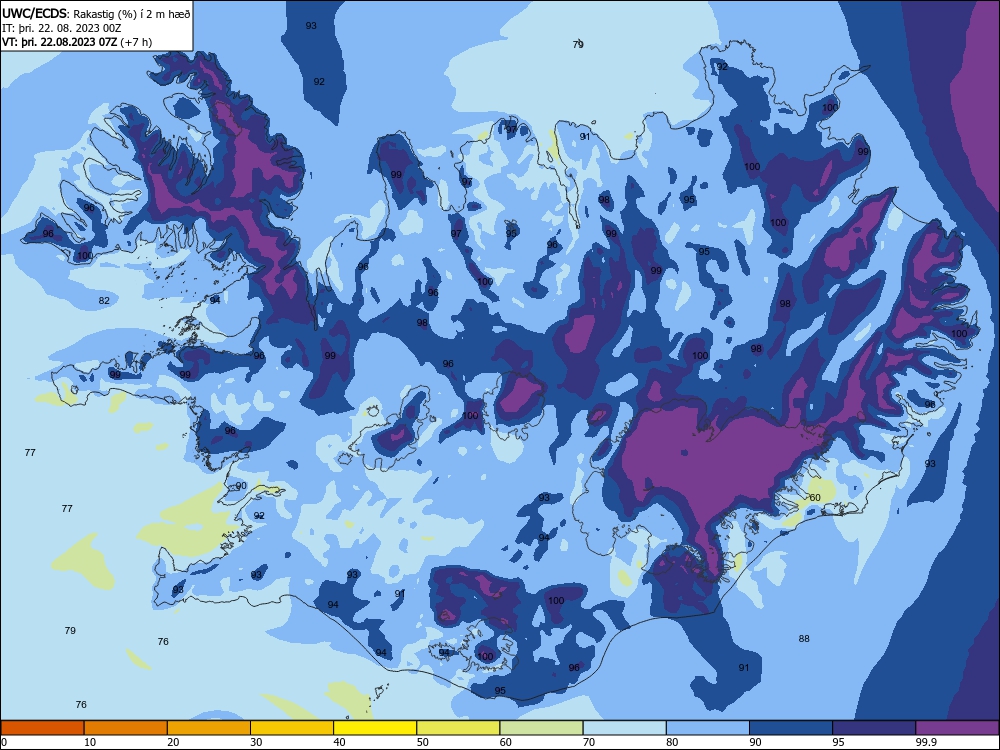Click the dark orange 0–10 legend swatch
Viewport: 1000px width, 750px height.
click(42, 728)
